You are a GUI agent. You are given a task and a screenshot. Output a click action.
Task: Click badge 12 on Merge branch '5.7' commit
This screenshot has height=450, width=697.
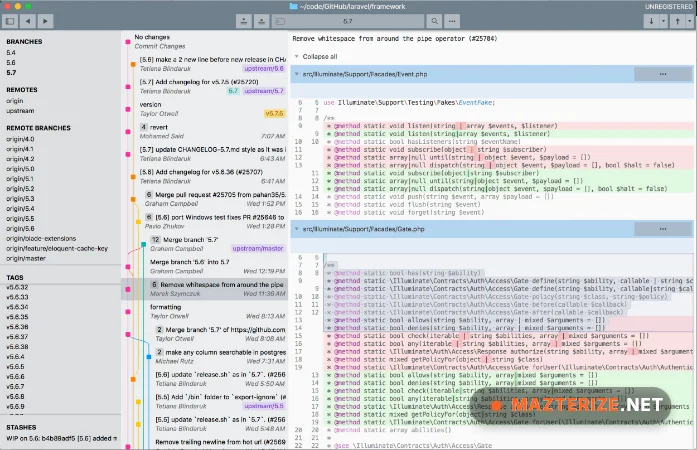tap(155, 240)
